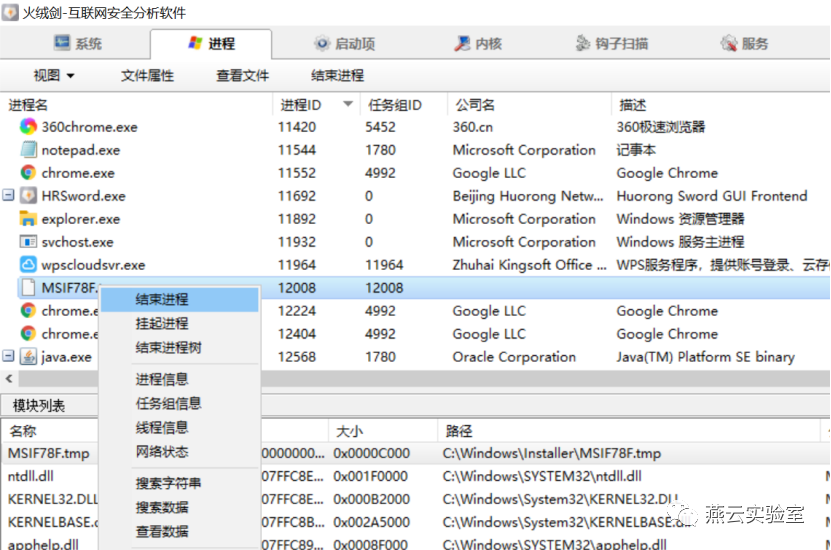This screenshot has width=831, height=550.
Task: Open the 视图 dropdown menu
Action: coord(54,76)
